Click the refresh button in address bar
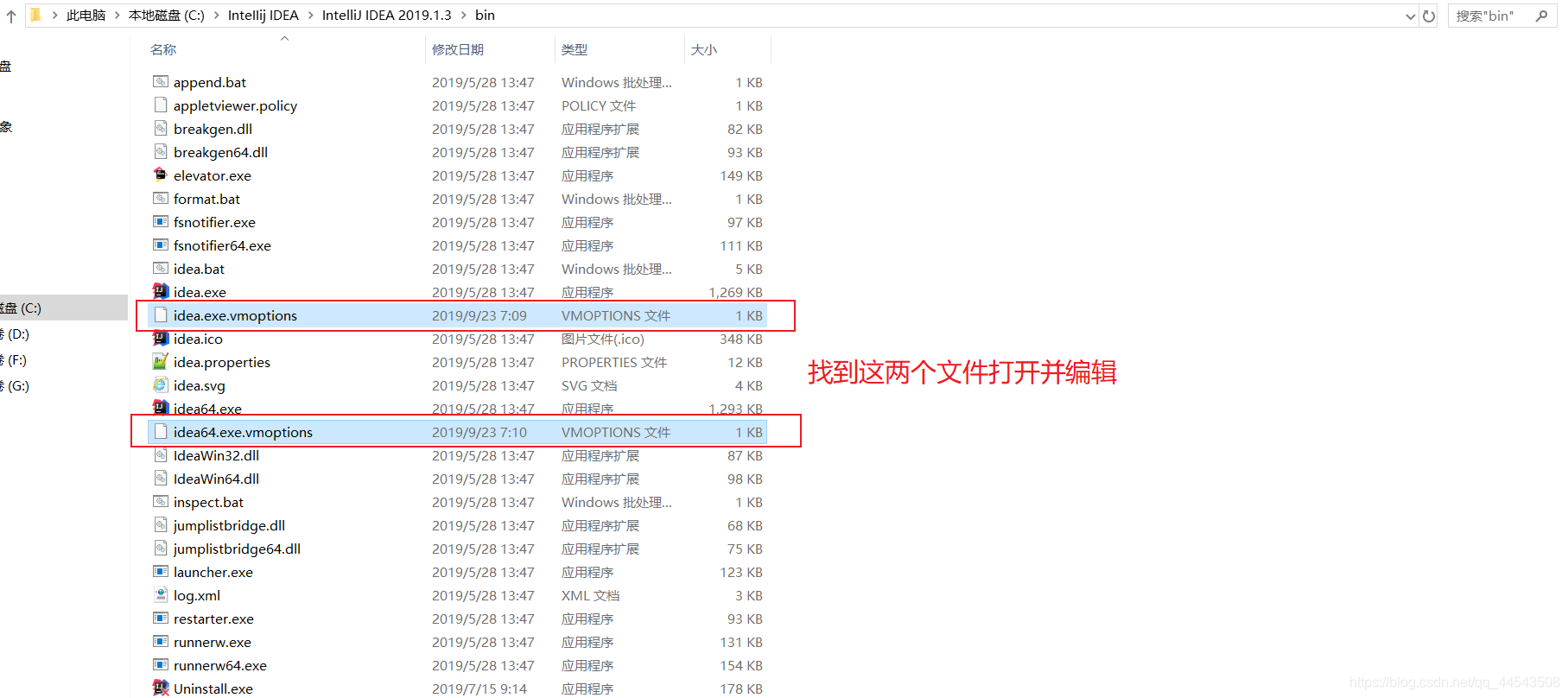The width and height of the screenshot is (1568, 698). pyautogui.click(x=1429, y=16)
